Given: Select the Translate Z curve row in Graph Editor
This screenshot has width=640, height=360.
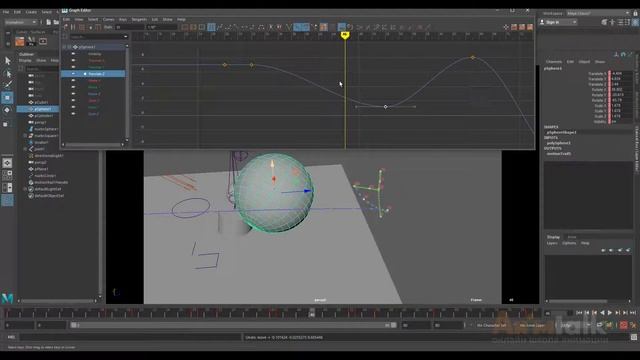Looking at the screenshot, I should pos(93,74).
